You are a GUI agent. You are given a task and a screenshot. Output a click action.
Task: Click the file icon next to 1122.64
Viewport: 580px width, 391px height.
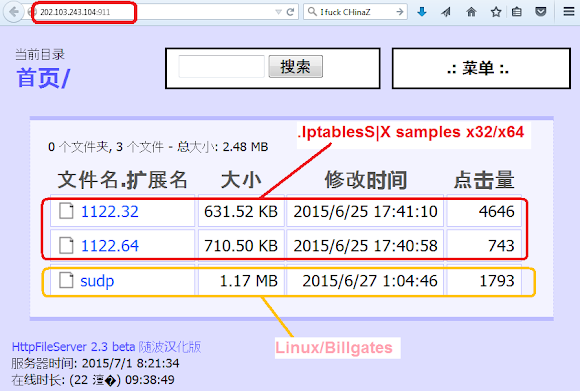click(66, 245)
